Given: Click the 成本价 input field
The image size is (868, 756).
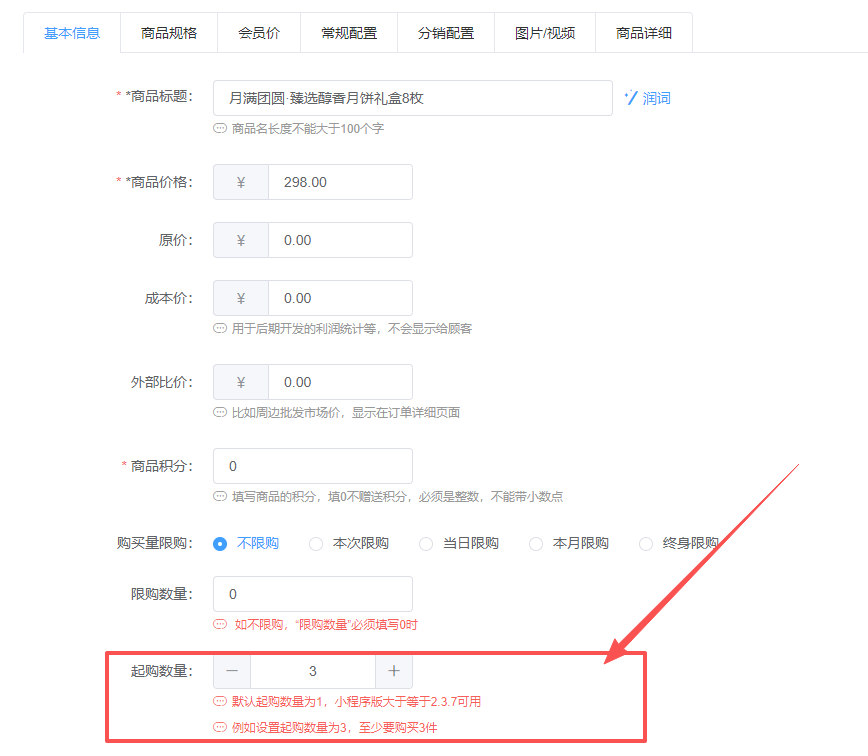Looking at the screenshot, I should click(340, 298).
